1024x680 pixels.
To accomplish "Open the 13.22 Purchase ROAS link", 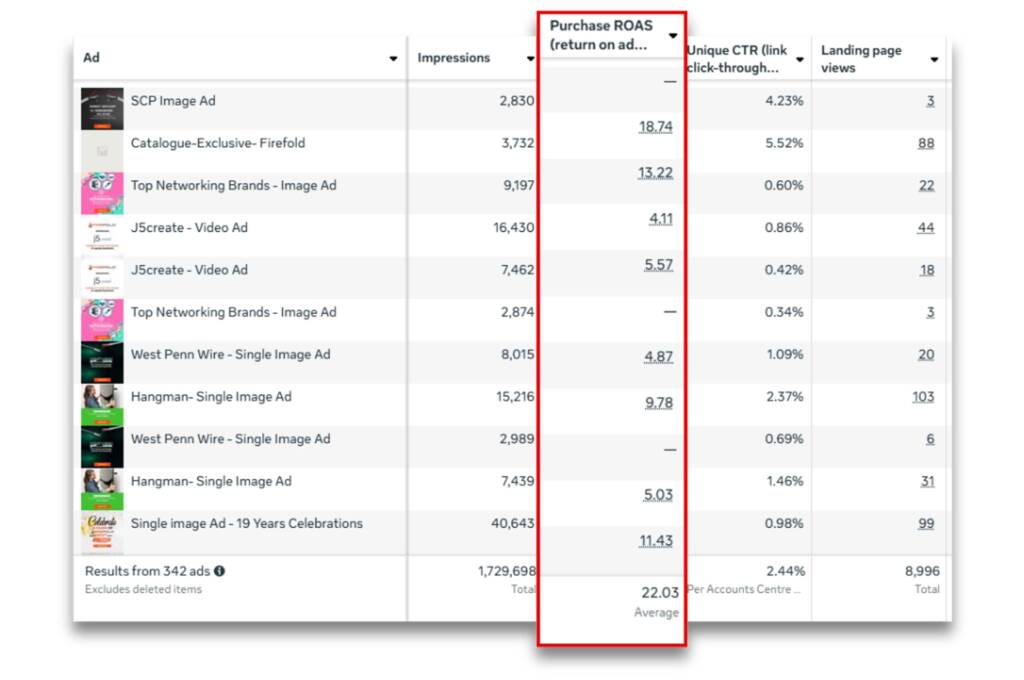I will 655,173.
